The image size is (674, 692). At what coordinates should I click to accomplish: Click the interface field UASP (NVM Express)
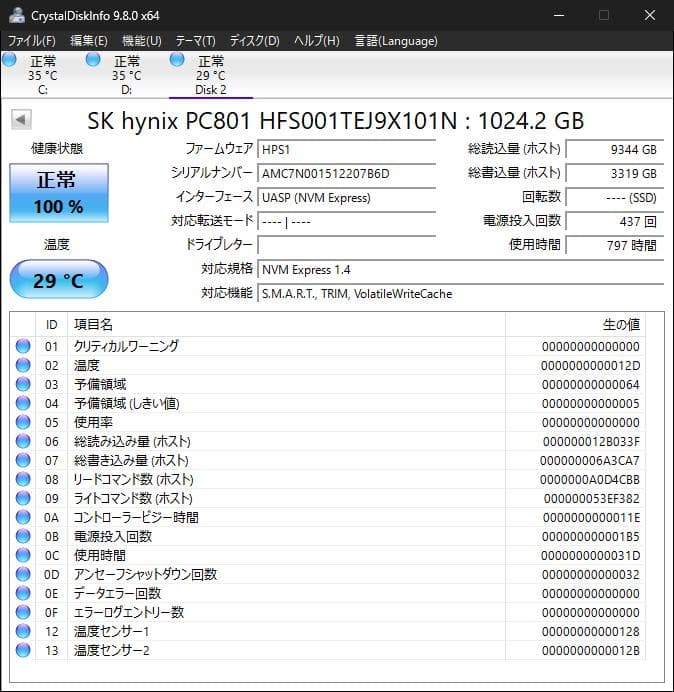tap(346, 198)
